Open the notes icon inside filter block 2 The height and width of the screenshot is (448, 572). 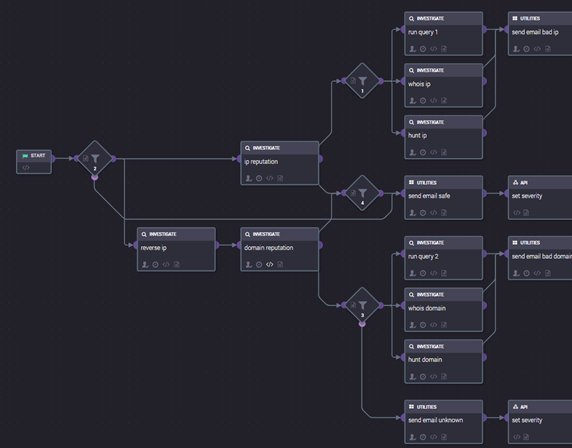pyautogui.click(x=86, y=158)
